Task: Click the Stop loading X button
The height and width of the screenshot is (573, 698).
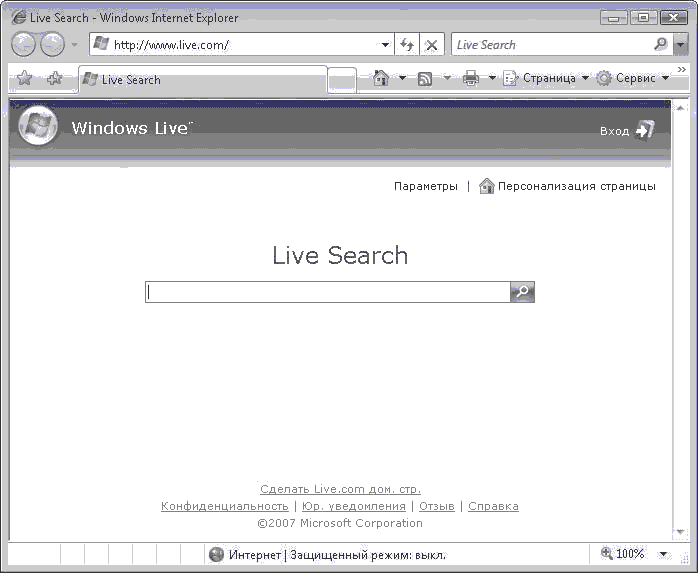Action: click(x=431, y=45)
